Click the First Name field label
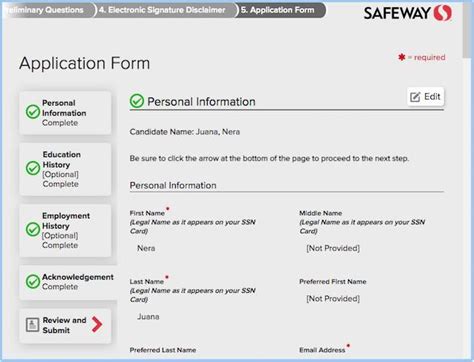 click(x=147, y=213)
